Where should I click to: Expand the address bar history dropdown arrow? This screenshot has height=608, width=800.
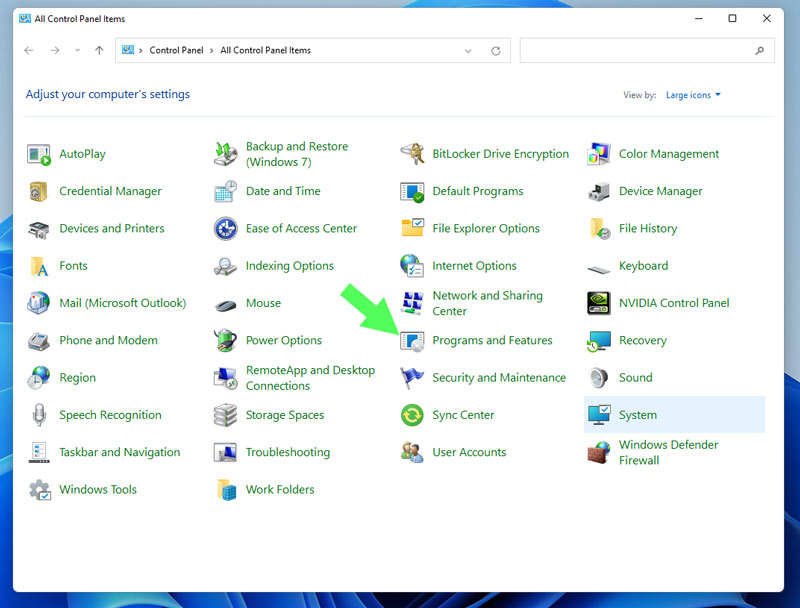[x=468, y=51]
